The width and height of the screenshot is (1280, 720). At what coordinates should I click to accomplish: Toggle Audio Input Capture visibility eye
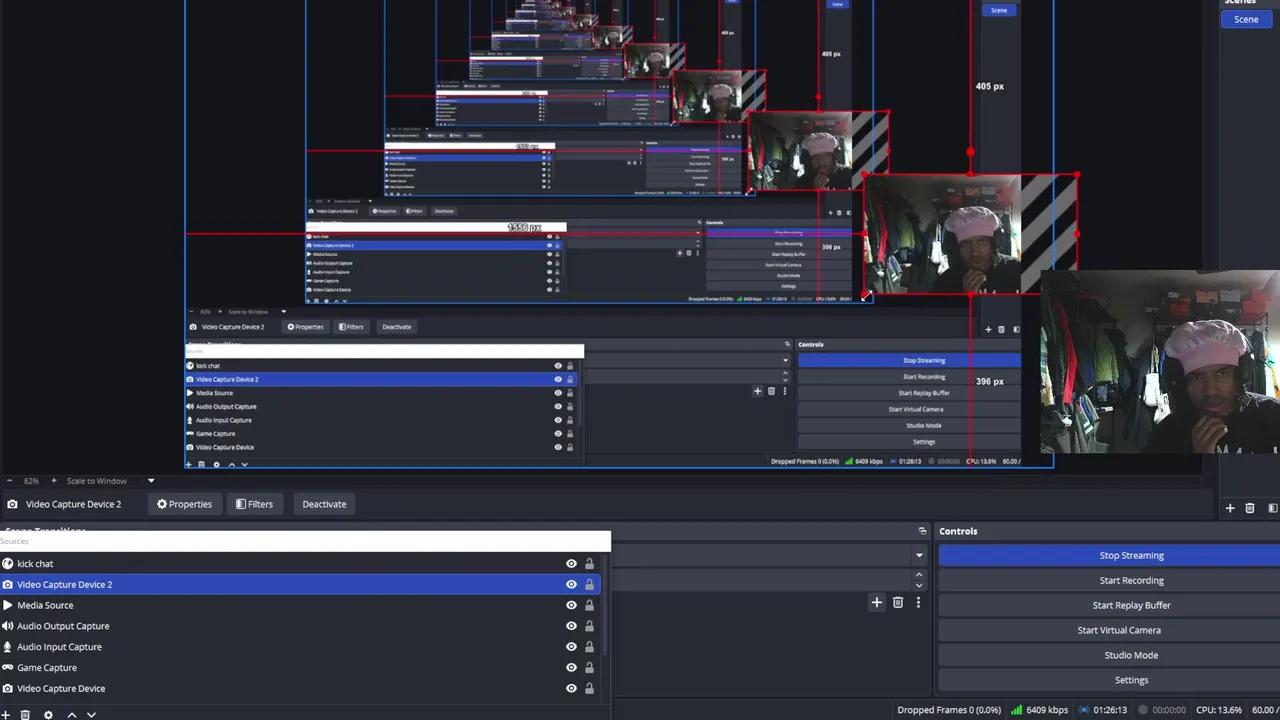click(571, 647)
